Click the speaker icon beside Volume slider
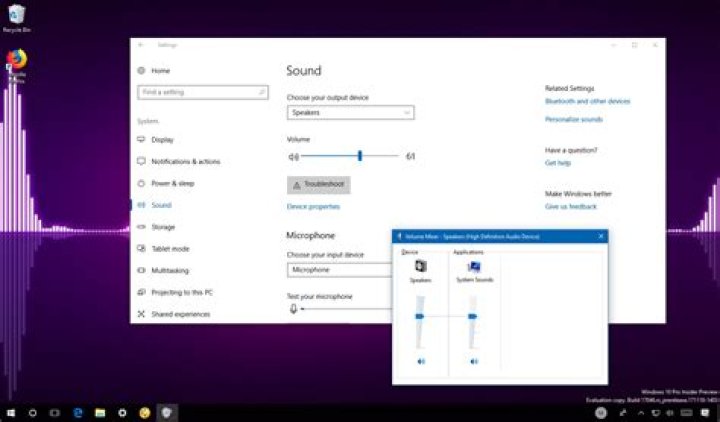720x422 pixels. 293,157
